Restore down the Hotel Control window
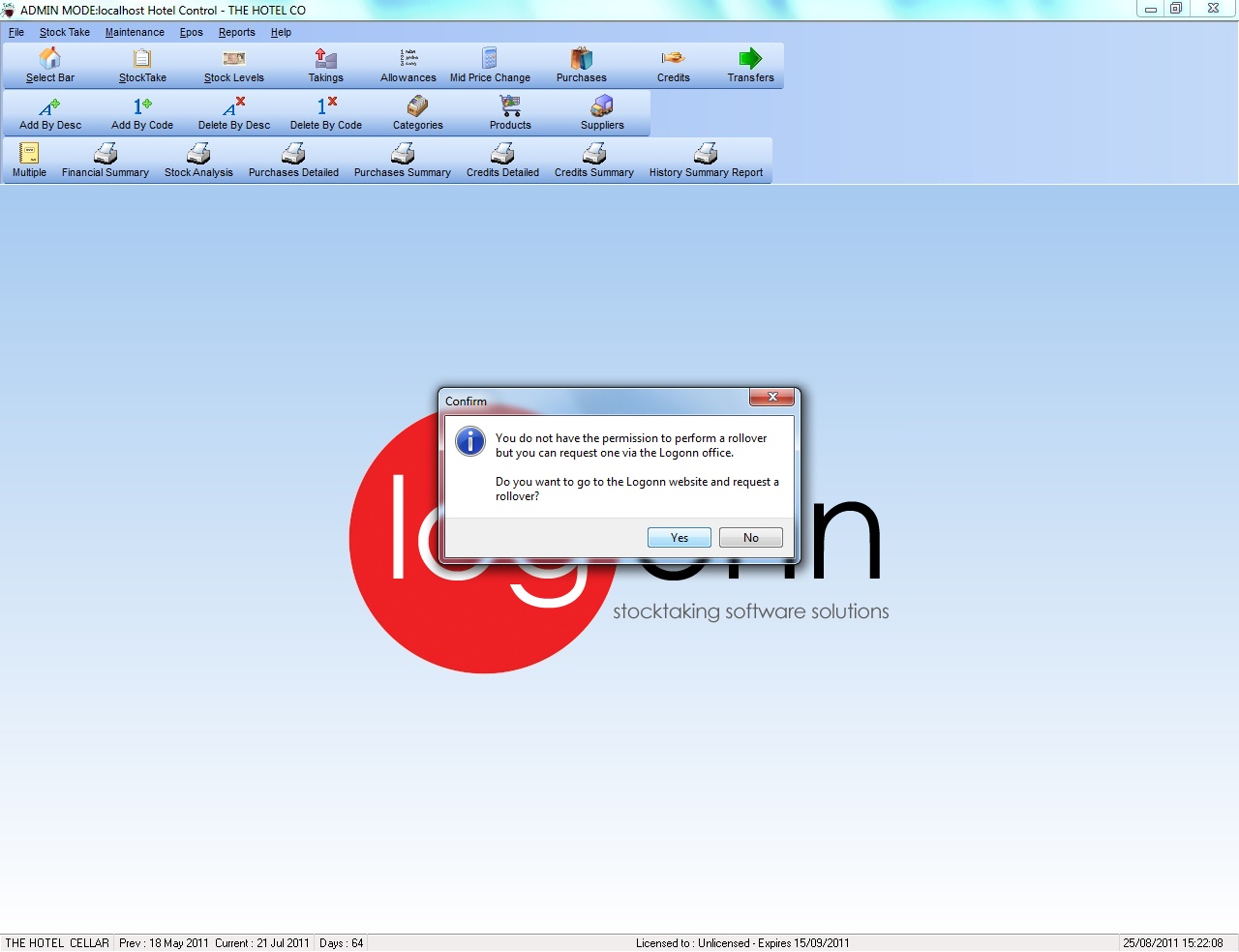The image size is (1239, 952). point(1176,9)
